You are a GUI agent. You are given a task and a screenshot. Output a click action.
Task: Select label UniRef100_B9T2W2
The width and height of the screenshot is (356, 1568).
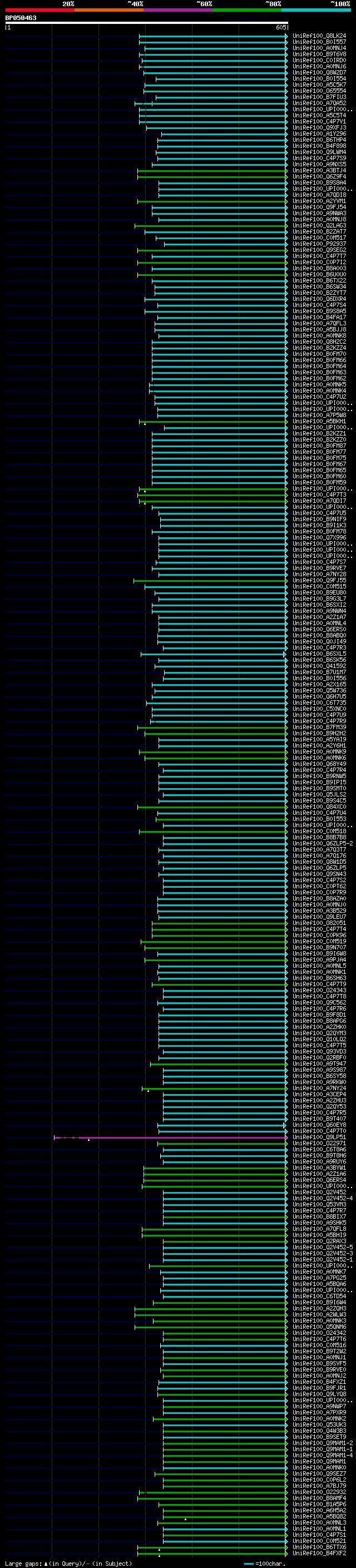(x=319, y=1351)
